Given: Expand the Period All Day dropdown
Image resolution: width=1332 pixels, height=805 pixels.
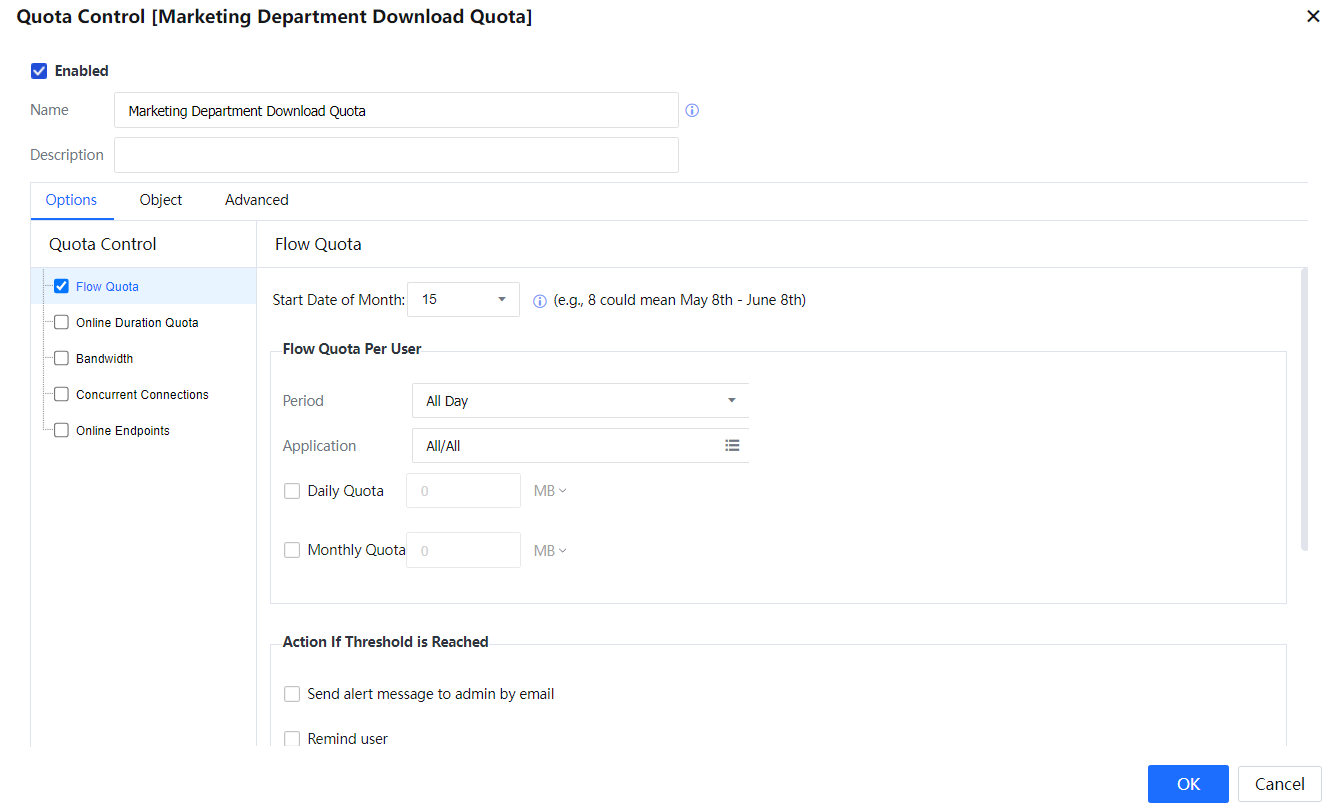Looking at the screenshot, I should click(x=580, y=401).
